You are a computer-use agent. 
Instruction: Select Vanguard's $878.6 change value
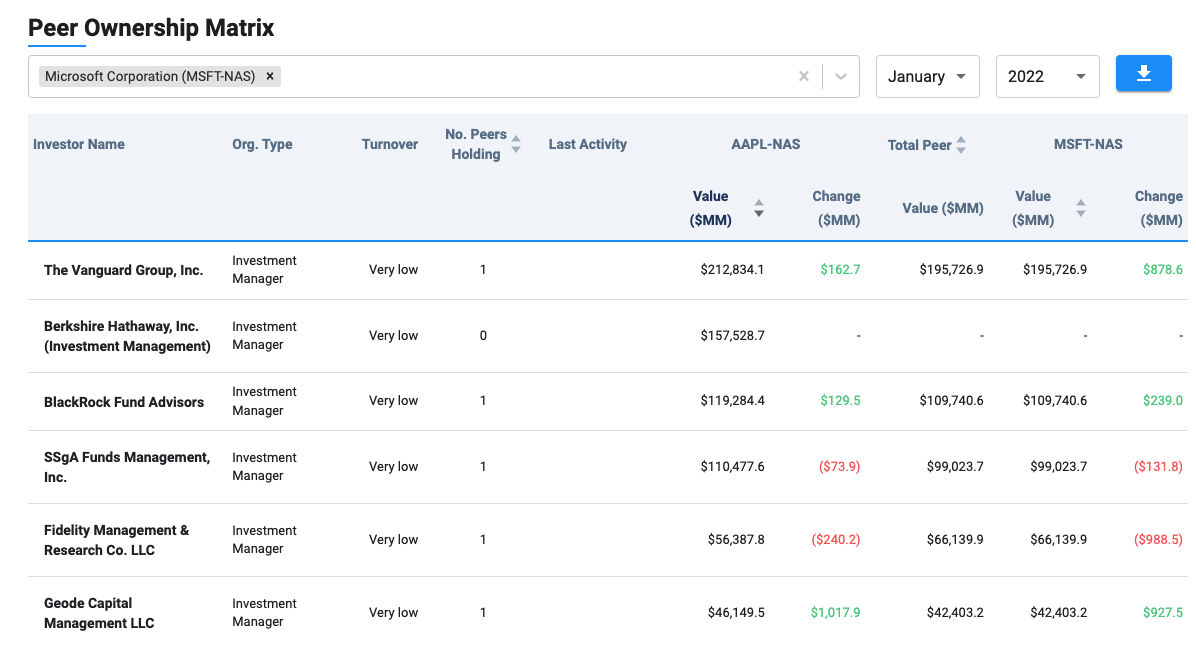tap(1163, 269)
